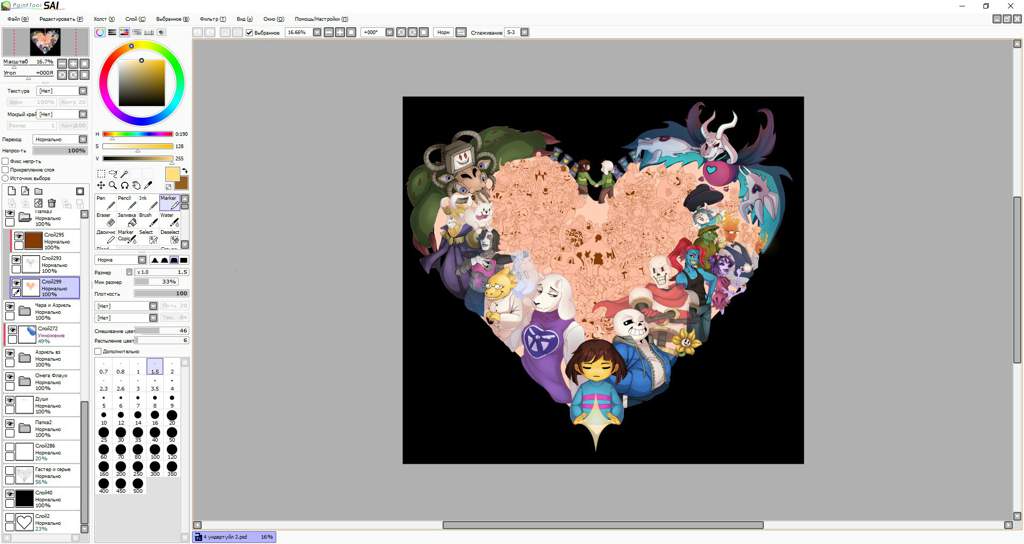Select the Eraser tool
Viewport: 1024px width, 544px height.
pyautogui.click(x=104, y=219)
